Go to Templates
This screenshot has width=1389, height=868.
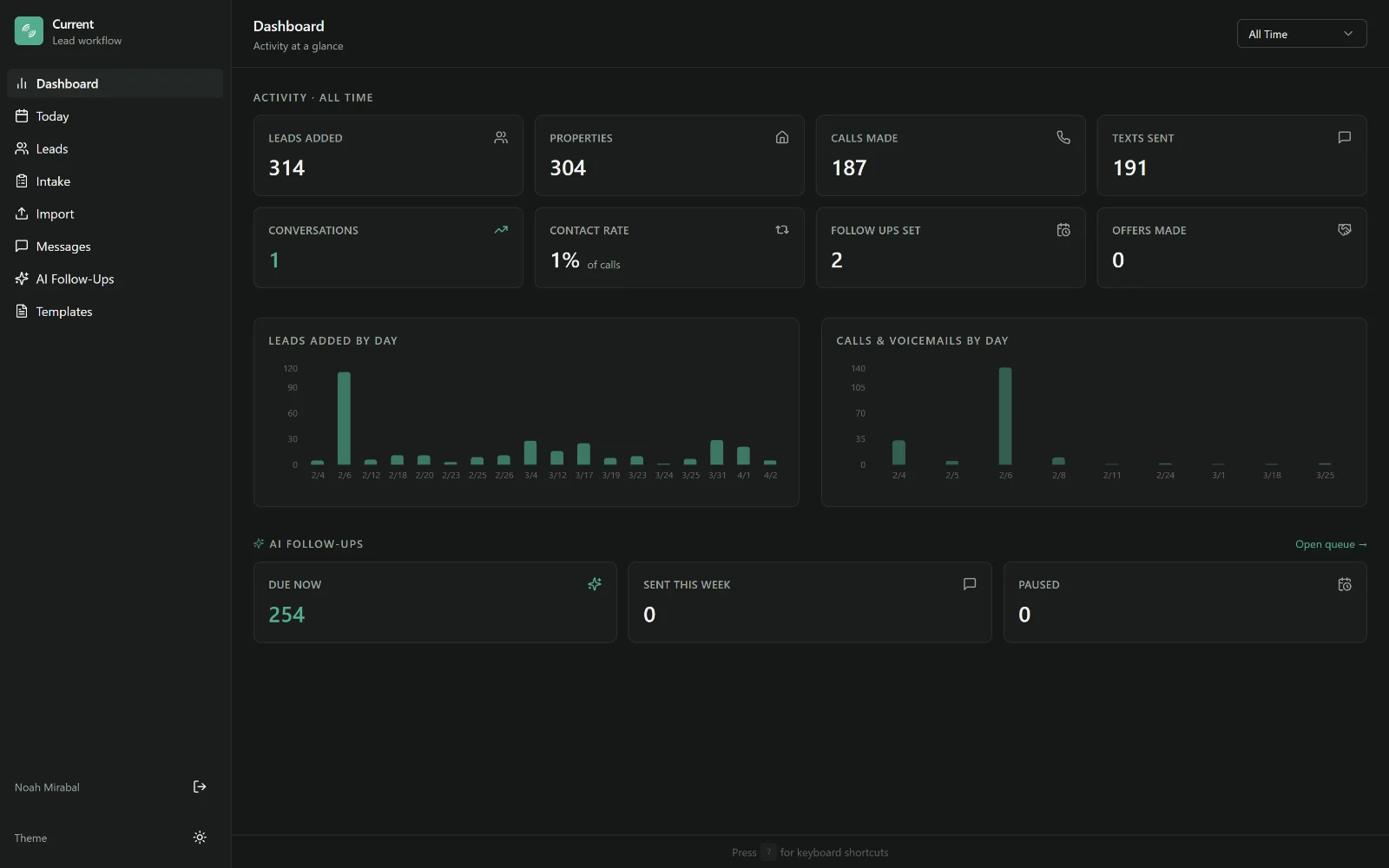click(x=115, y=312)
